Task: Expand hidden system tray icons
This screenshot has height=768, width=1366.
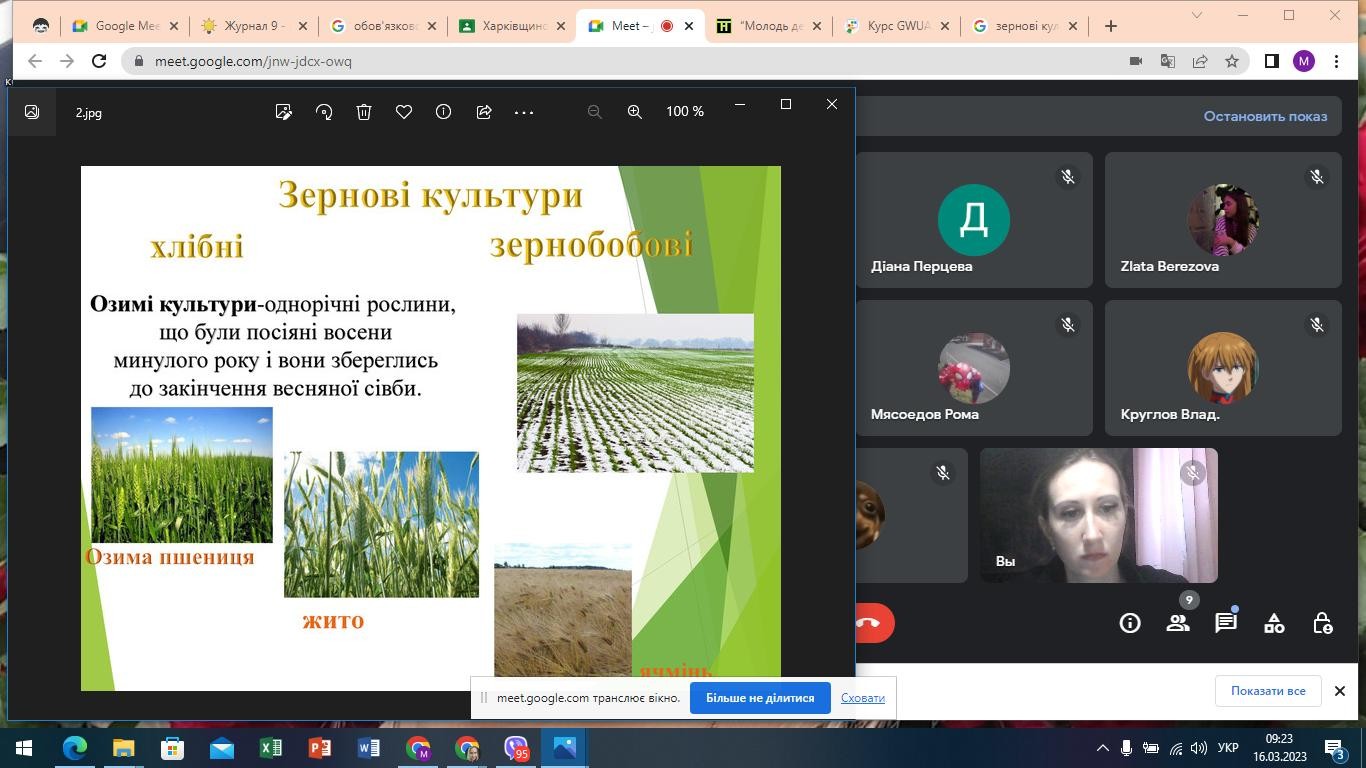Action: pyautogui.click(x=1103, y=748)
